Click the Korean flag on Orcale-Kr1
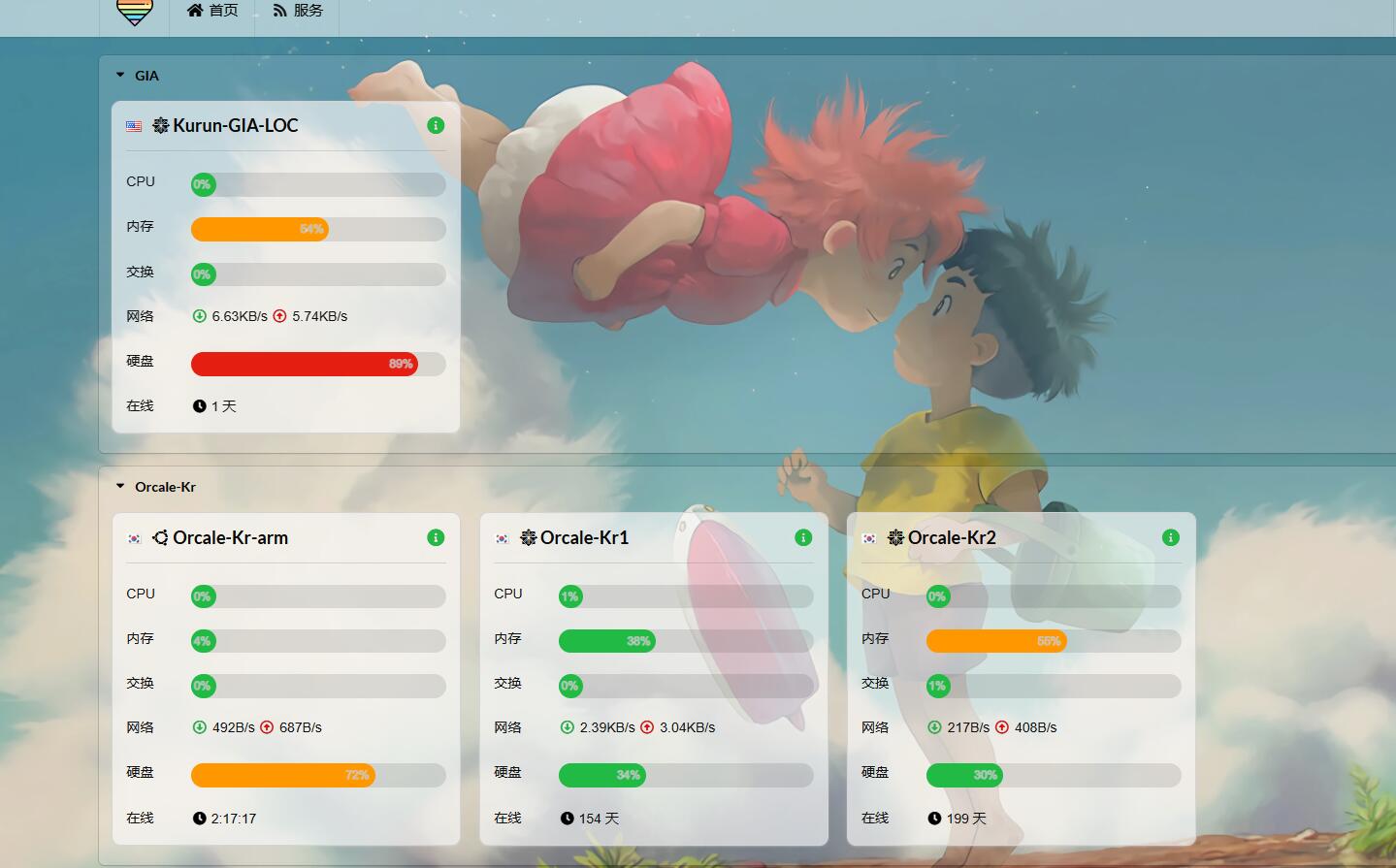Image resolution: width=1396 pixels, height=868 pixels. point(502,538)
